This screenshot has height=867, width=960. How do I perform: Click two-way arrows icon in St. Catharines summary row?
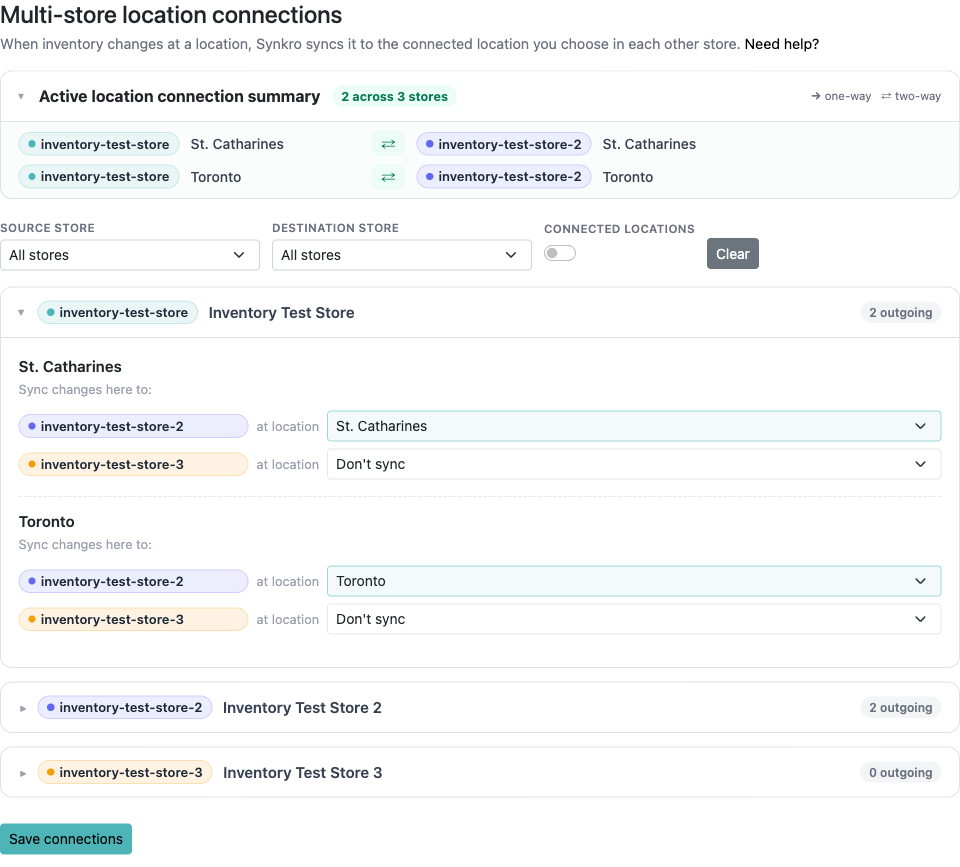tap(388, 144)
